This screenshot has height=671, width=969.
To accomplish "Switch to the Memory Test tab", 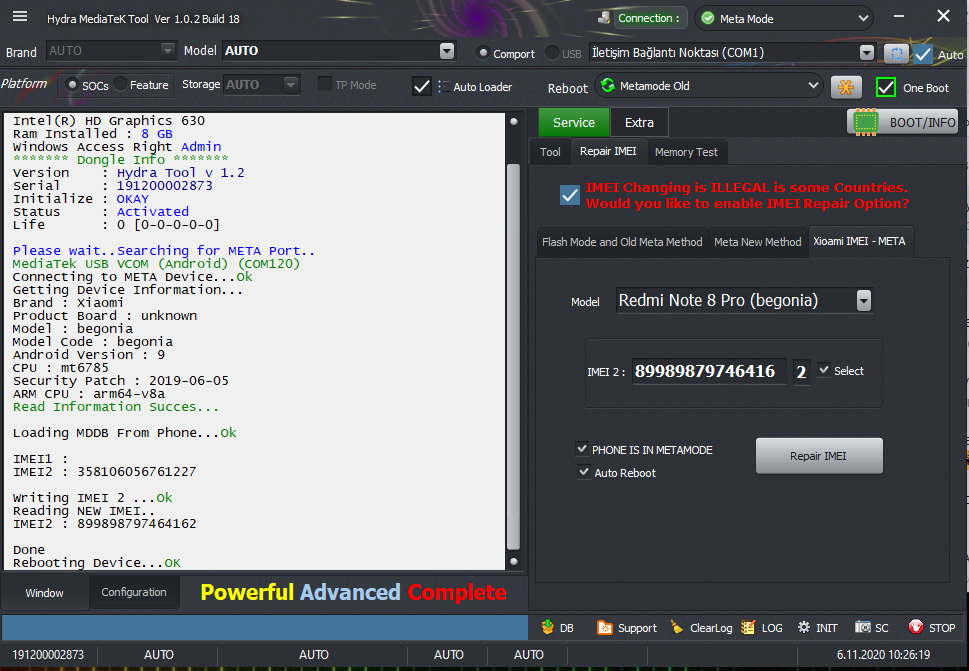I will click(686, 152).
